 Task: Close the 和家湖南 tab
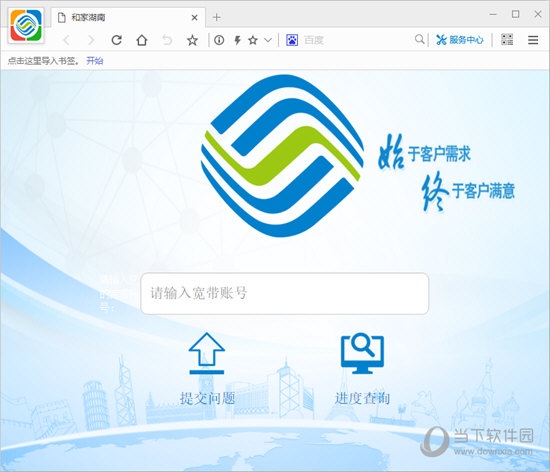point(194,18)
